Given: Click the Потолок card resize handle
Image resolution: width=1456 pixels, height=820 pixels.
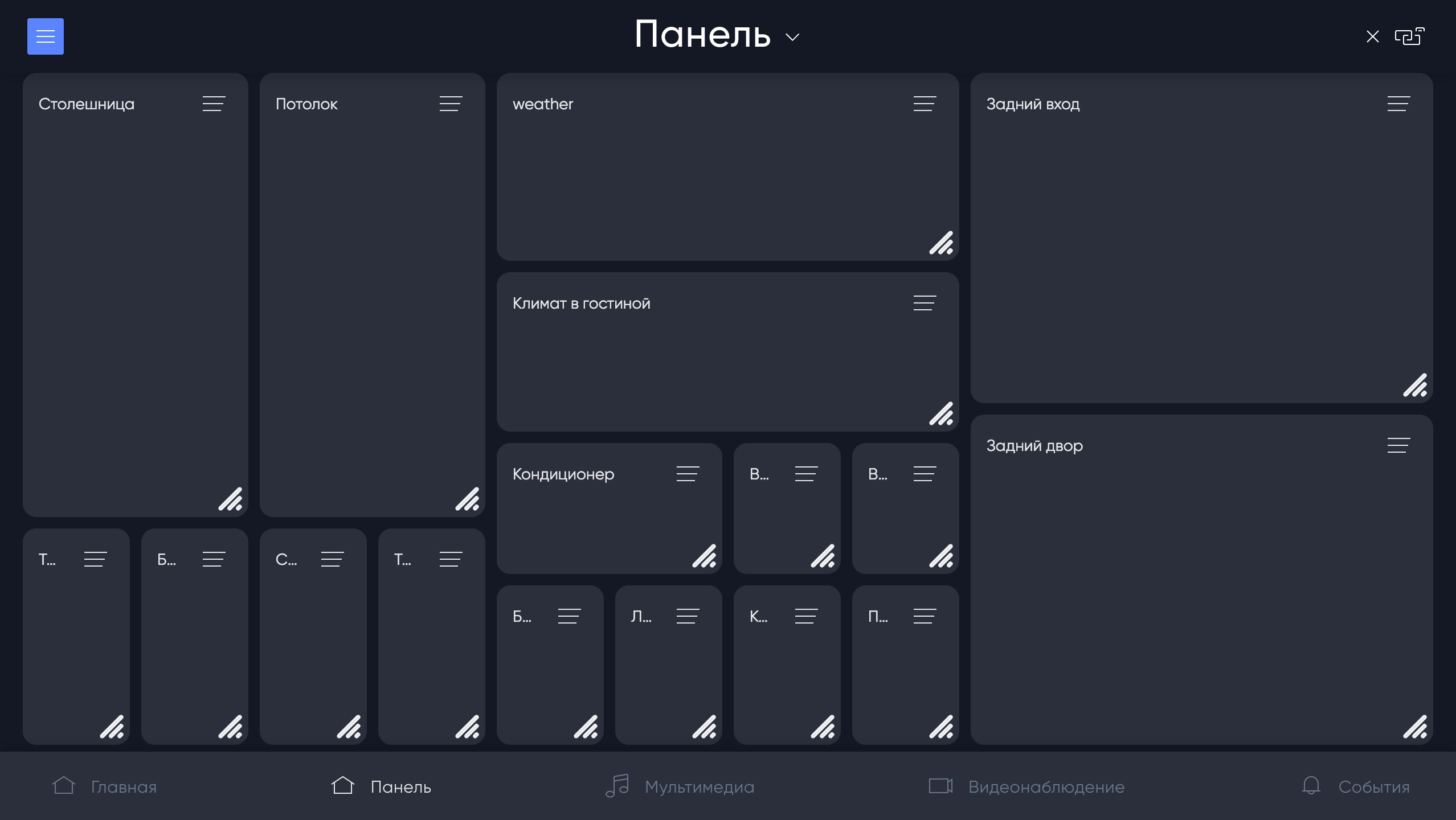Looking at the screenshot, I should pyautogui.click(x=468, y=499).
